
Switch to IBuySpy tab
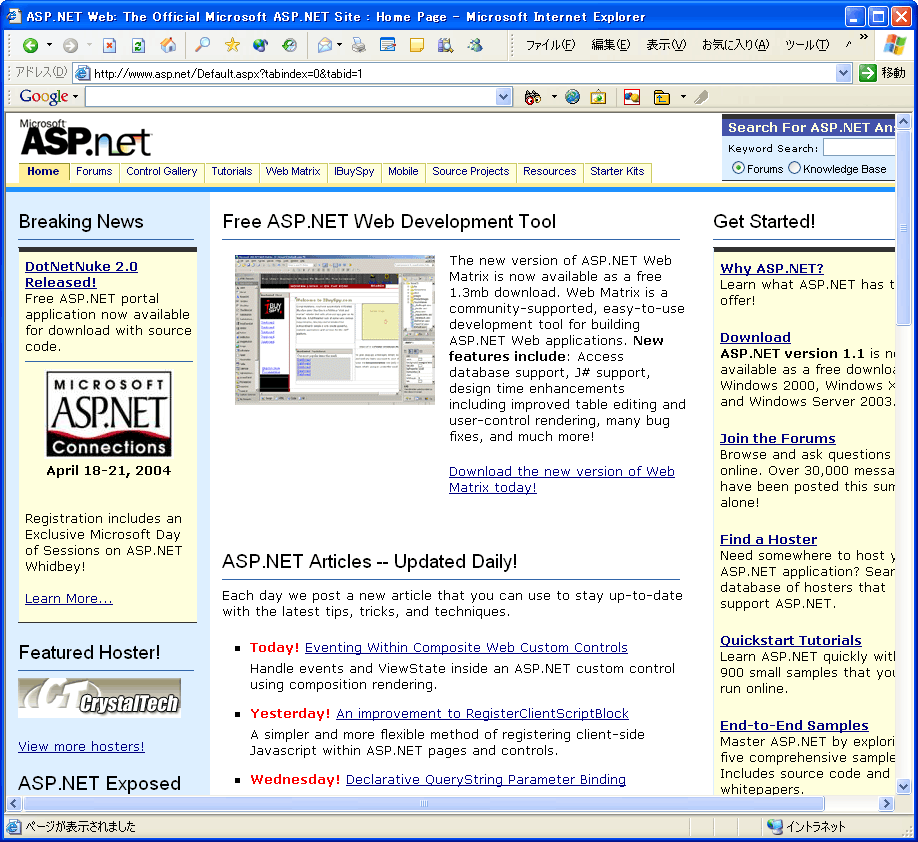[354, 172]
